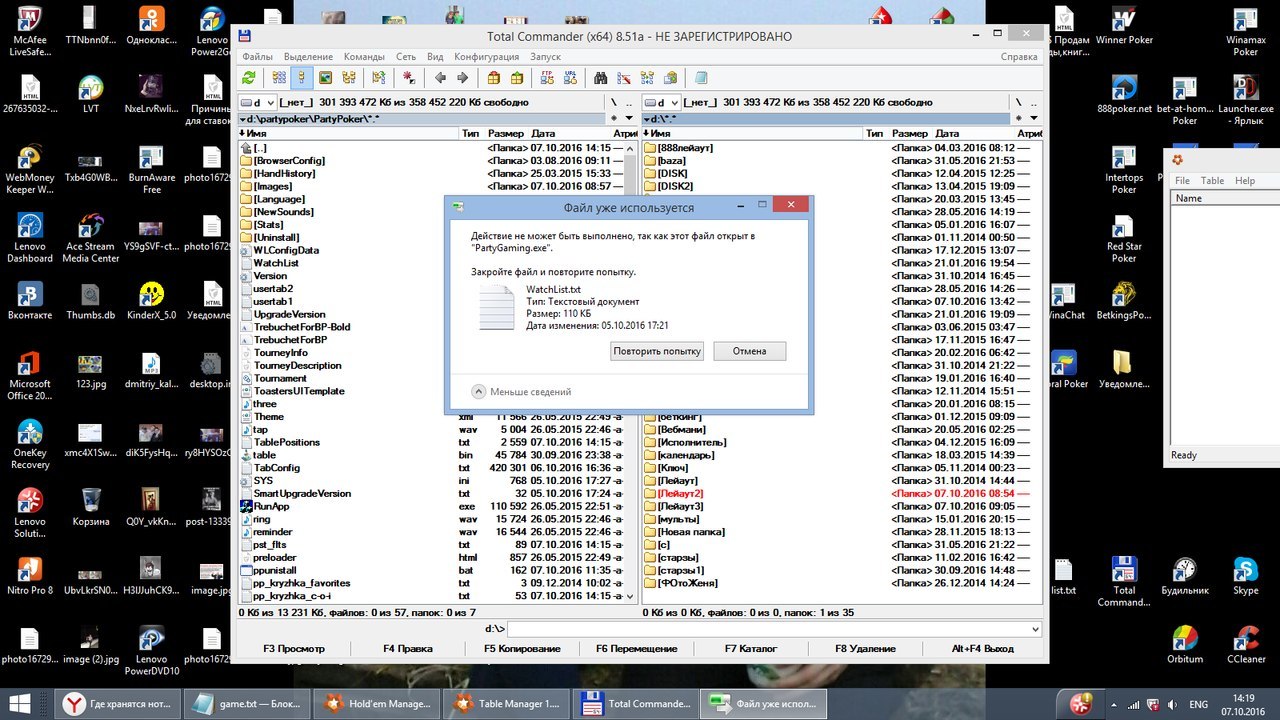Select the thumbnail view toolbar icon
The height and width of the screenshot is (720, 1280).
[326, 78]
